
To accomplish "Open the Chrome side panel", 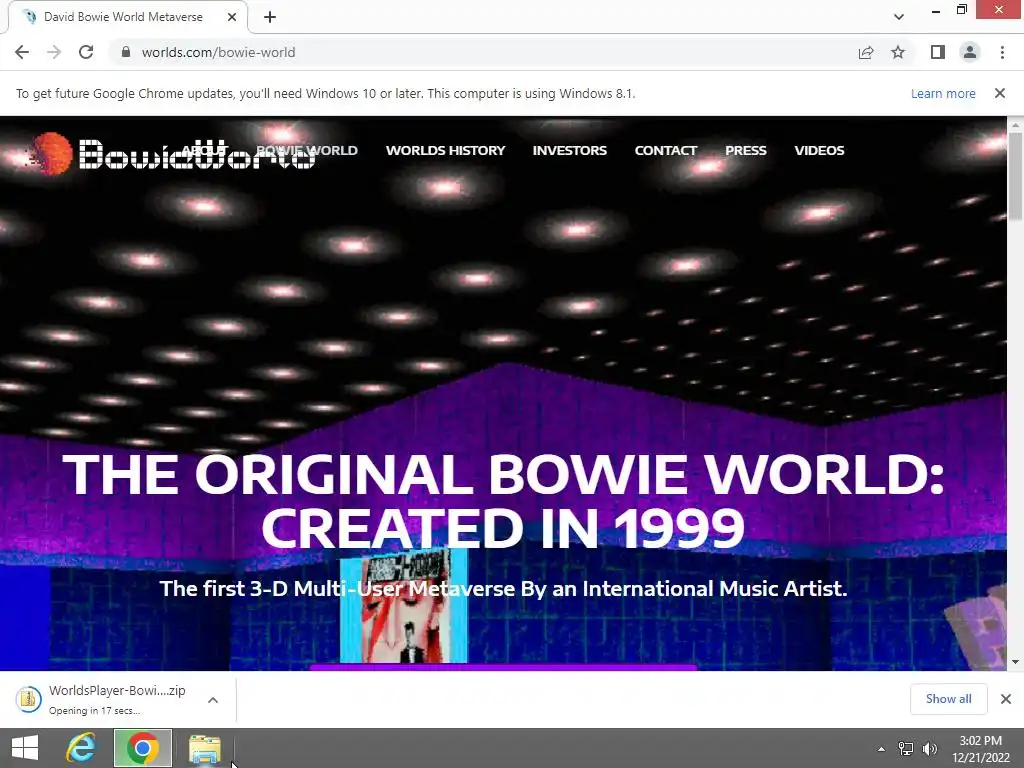I will coord(938,52).
